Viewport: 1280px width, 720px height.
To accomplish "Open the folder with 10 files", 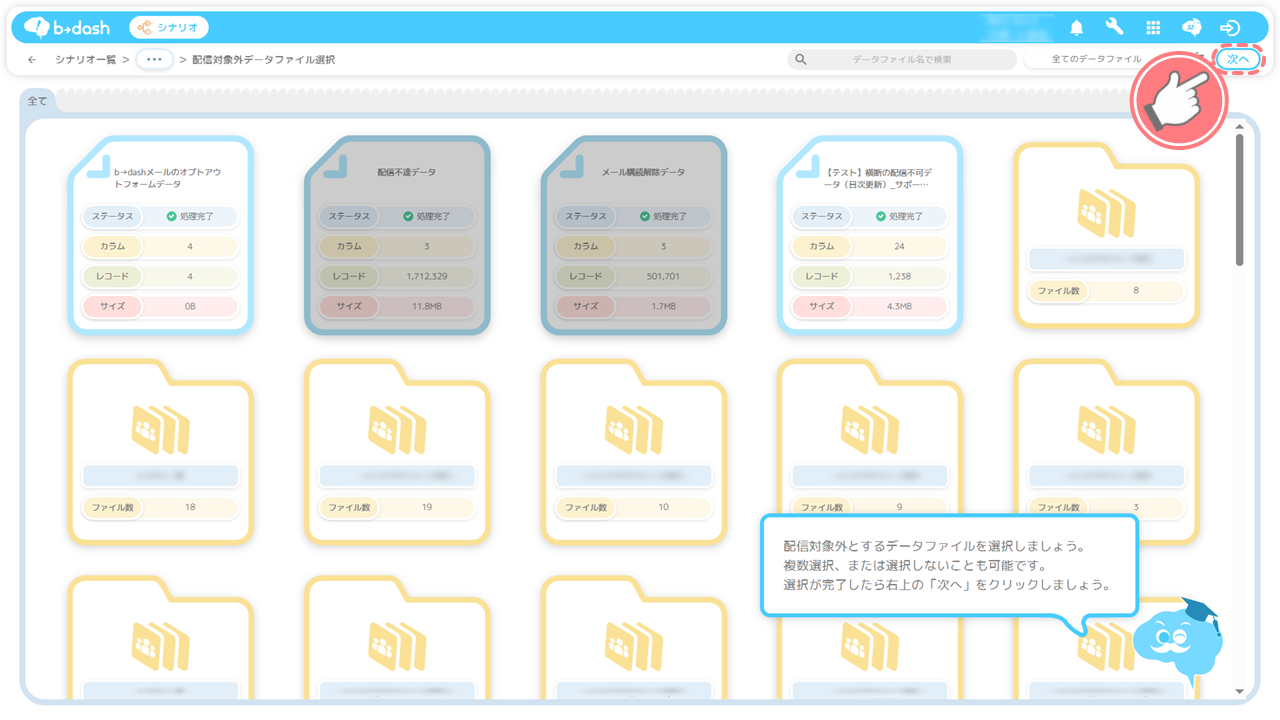I will (x=634, y=452).
